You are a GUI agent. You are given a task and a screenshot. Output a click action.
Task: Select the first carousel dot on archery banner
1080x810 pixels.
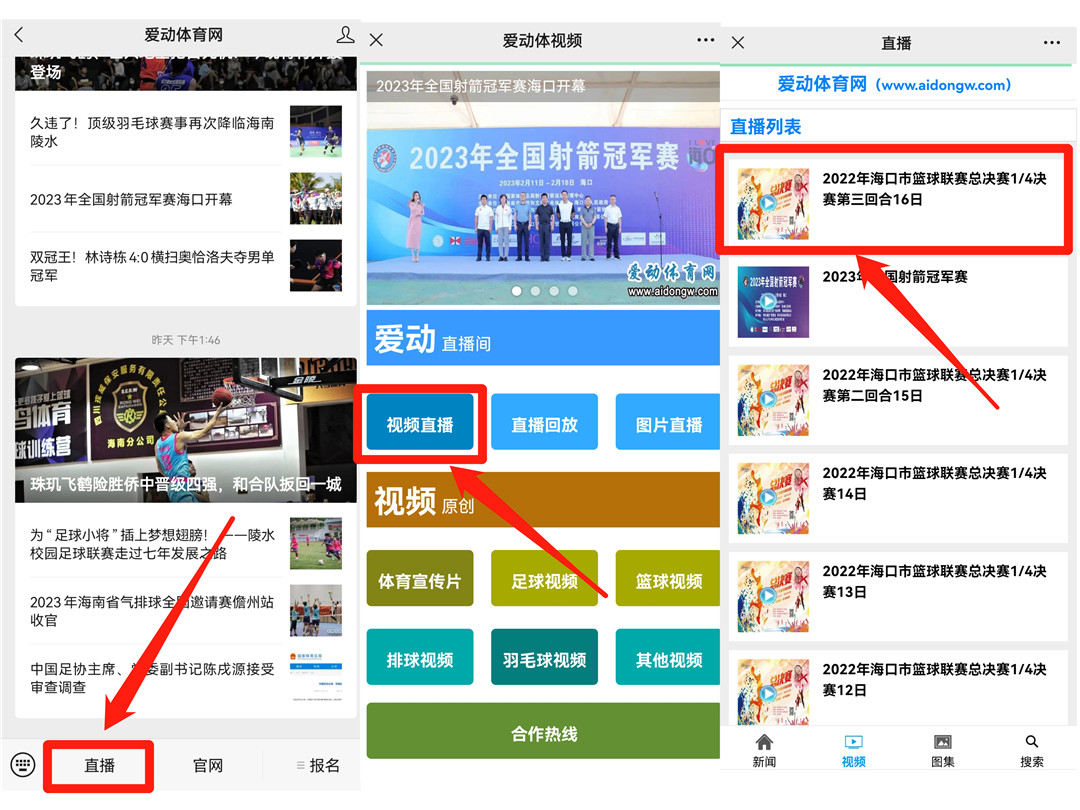(x=517, y=291)
